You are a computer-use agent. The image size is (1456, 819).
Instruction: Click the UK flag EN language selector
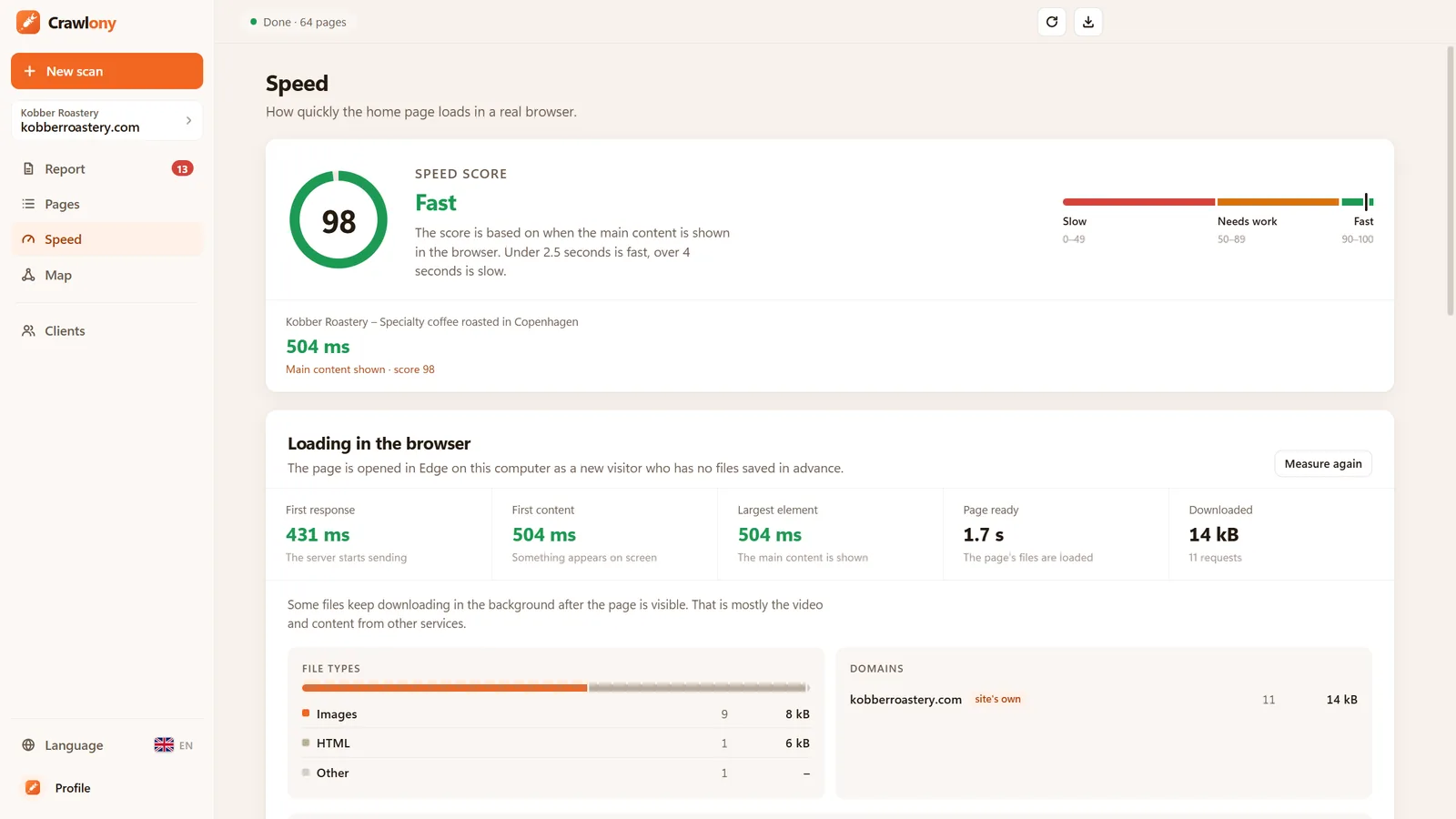click(x=173, y=745)
